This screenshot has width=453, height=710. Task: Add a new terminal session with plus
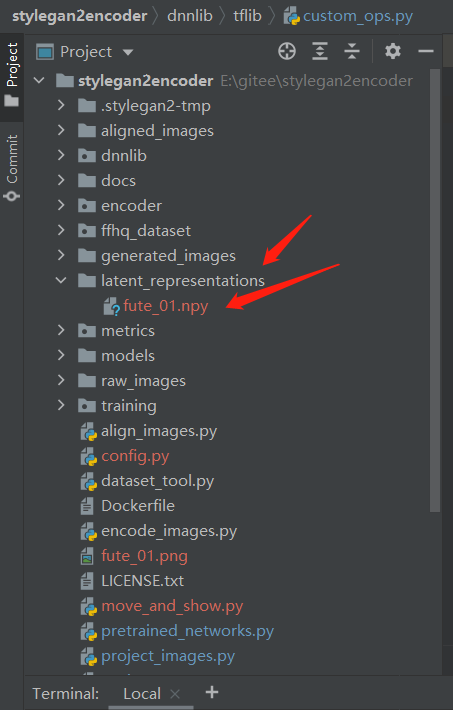(212, 692)
